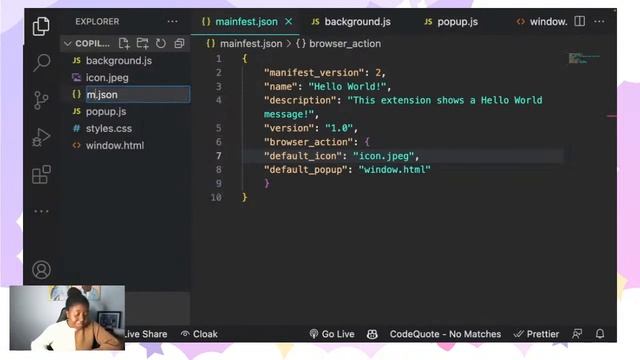Switch to the background.js tab
The height and width of the screenshot is (360, 640).
point(351,22)
